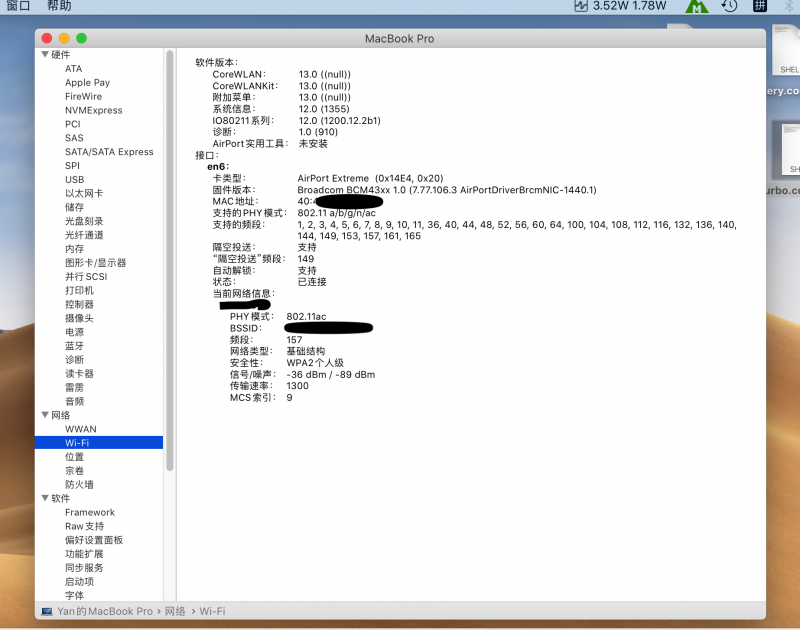Image resolution: width=800 pixels, height=630 pixels.
Task: Open 位置 locations entry
Action: (x=74, y=457)
